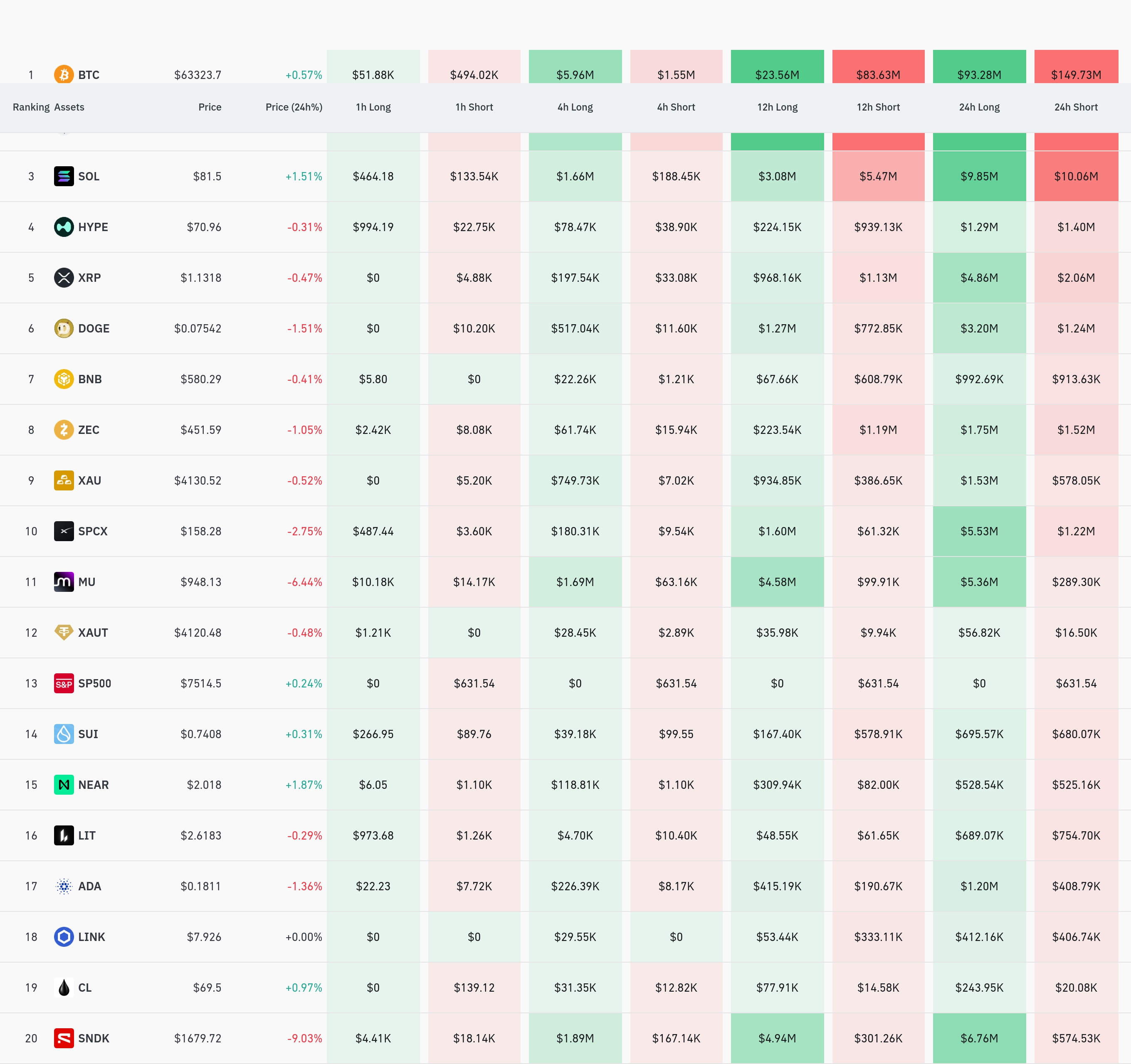Select the SP500 S&P icon
The width and height of the screenshot is (1131, 1064).
64,683
